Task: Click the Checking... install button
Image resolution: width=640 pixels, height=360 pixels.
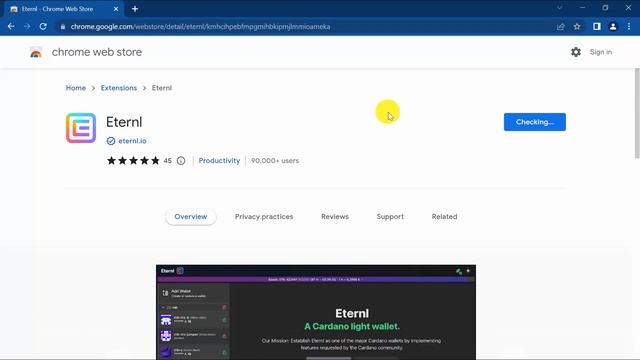Action: [x=535, y=122]
